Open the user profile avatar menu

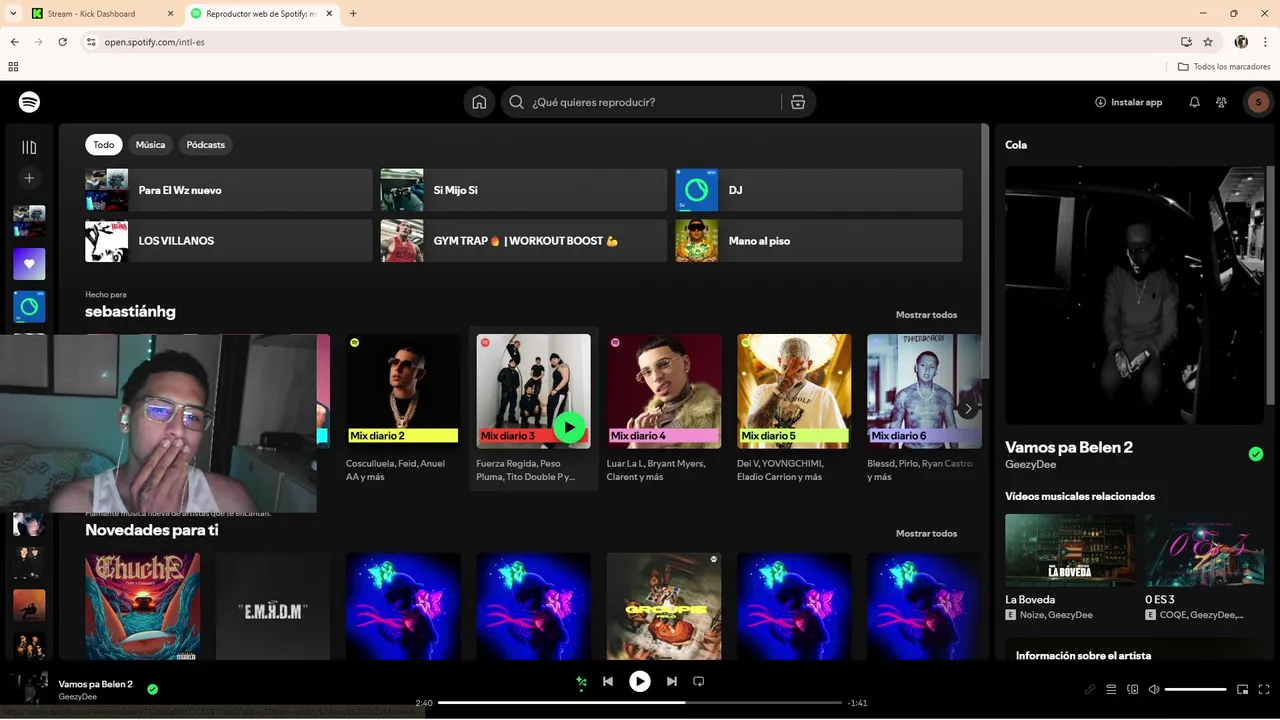click(x=1258, y=102)
